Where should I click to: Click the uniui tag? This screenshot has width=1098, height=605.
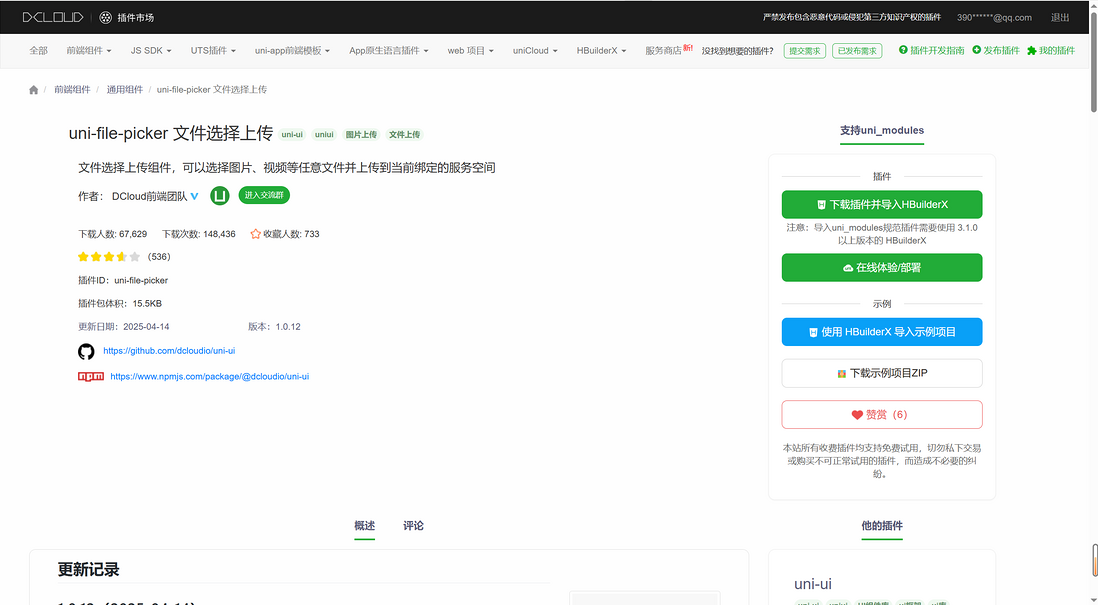pyautogui.click(x=324, y=134)
